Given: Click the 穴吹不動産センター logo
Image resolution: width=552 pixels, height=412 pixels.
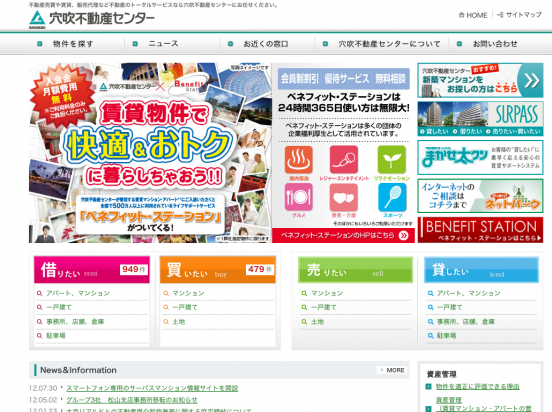Looking at the screenshot, I should (92, 19).
